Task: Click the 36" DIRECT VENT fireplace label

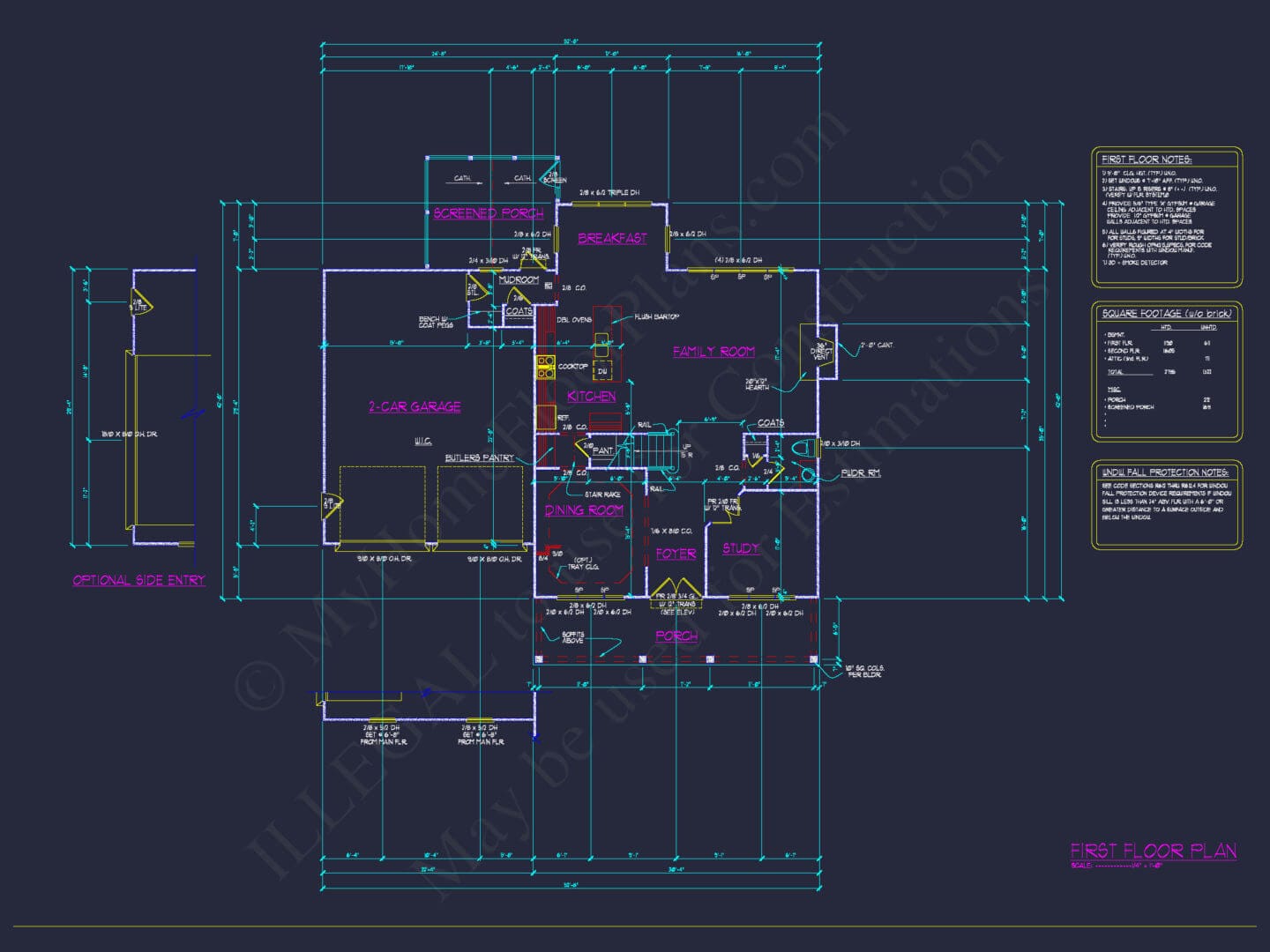Action: 821,351
